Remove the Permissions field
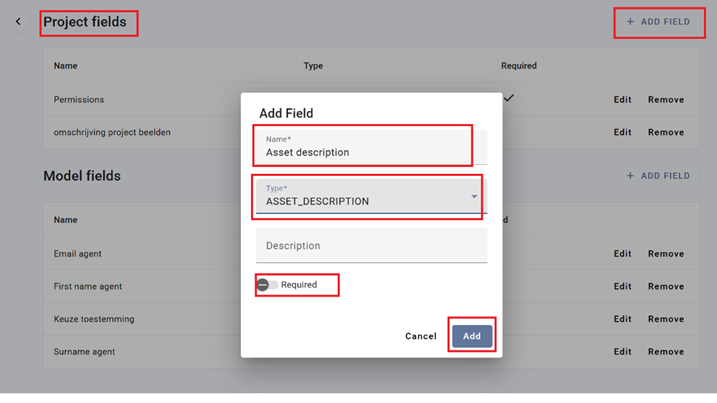717x403 pixels. click(666, 99)
